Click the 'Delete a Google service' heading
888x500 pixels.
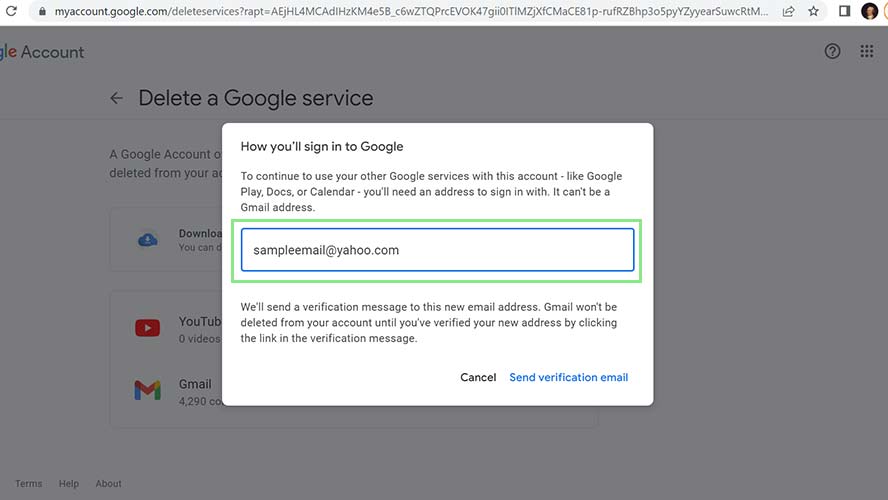pyautogui.click(x=256, y=99)
